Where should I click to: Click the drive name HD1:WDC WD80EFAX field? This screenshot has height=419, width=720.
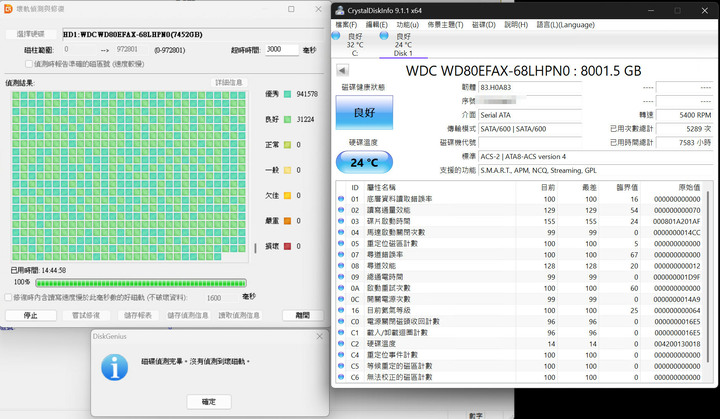(x=193, y=34)
